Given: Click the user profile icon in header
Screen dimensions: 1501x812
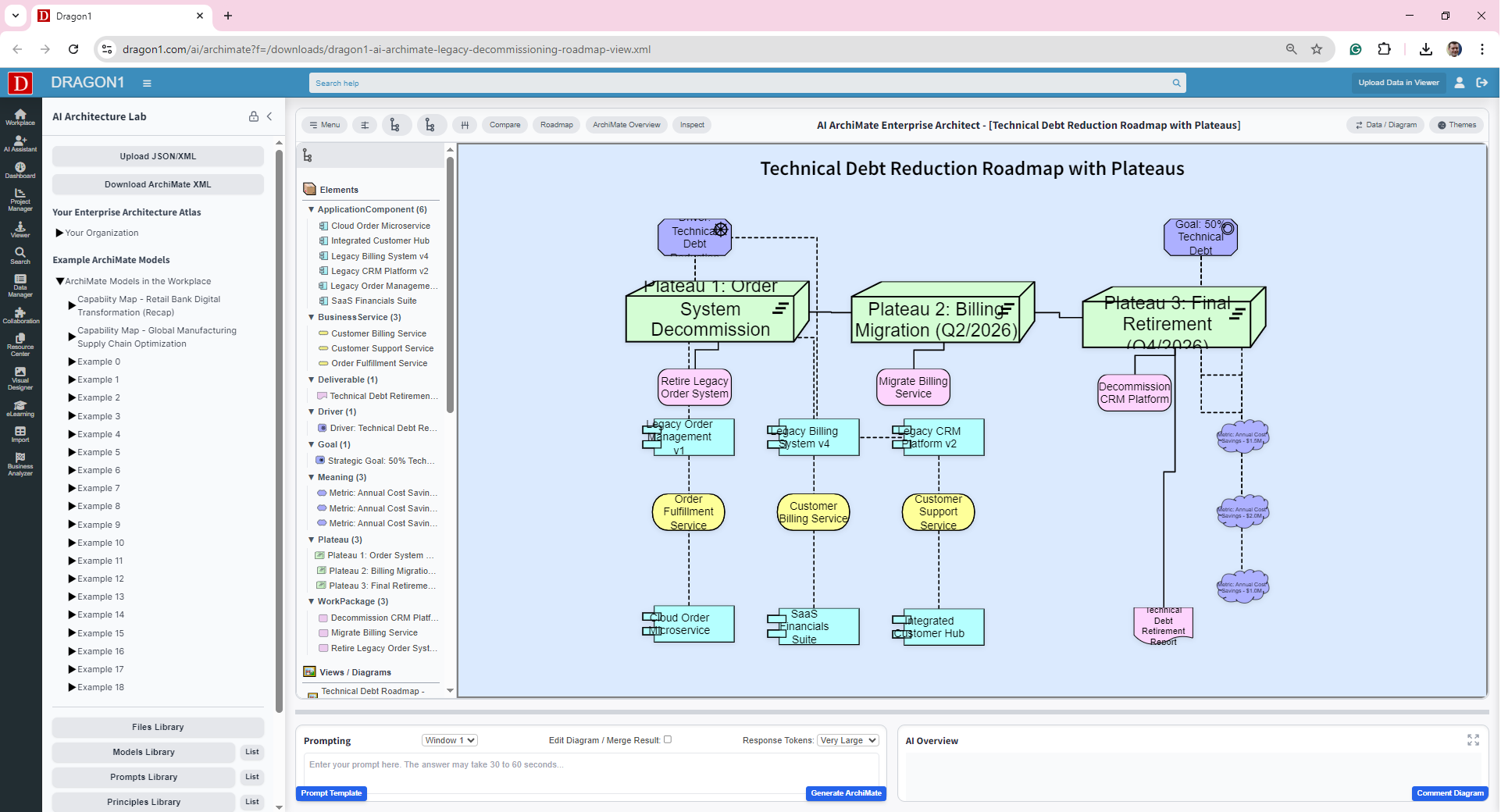Looking at the screenshot, I should tap(1459, 83).
